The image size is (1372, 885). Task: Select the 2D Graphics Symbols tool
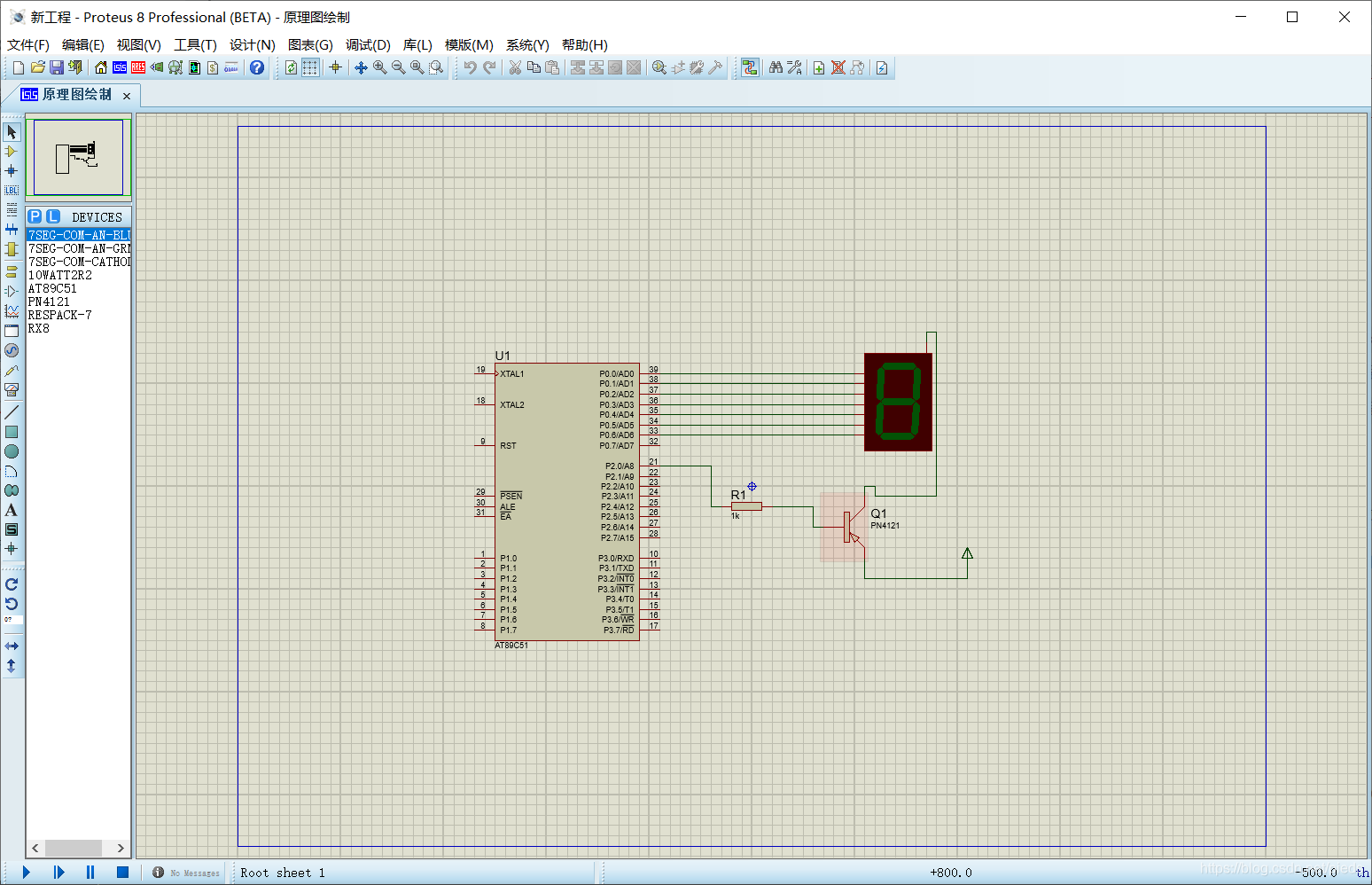[x=12, y=529]
